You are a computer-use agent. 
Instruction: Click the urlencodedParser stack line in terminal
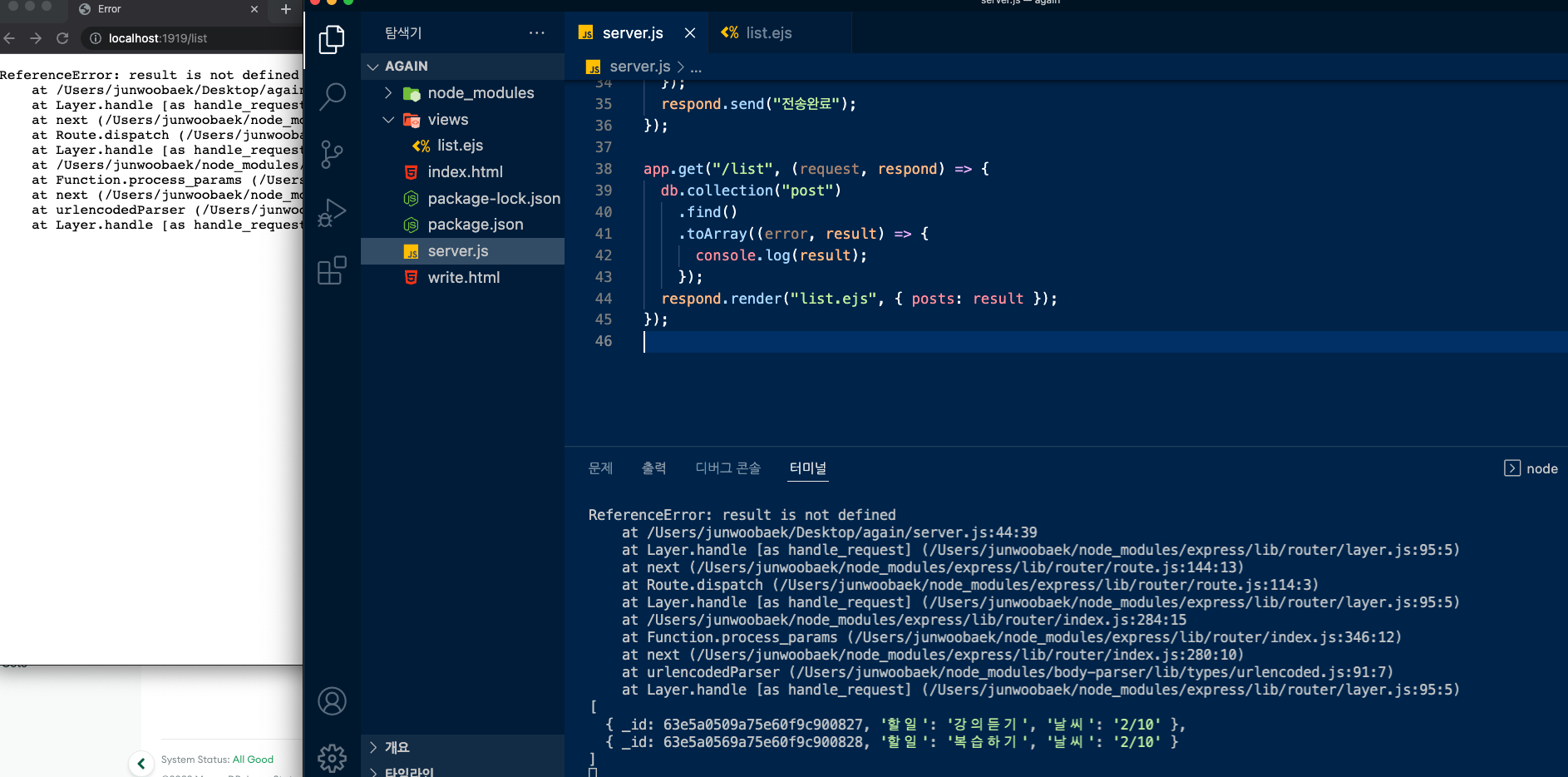point(1008,672)
